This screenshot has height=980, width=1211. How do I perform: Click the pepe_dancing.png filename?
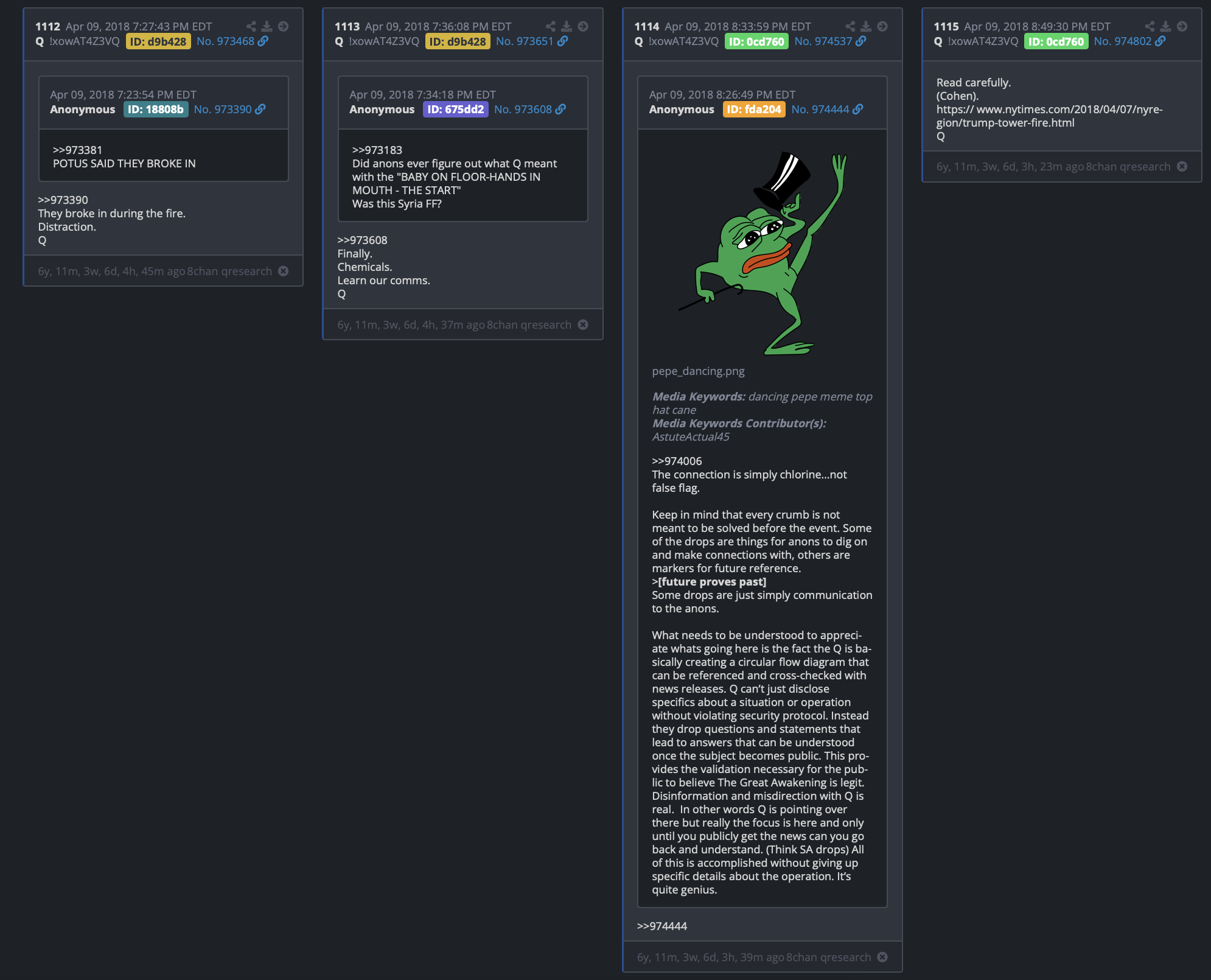pyautogui.click(x=698, y=371)
